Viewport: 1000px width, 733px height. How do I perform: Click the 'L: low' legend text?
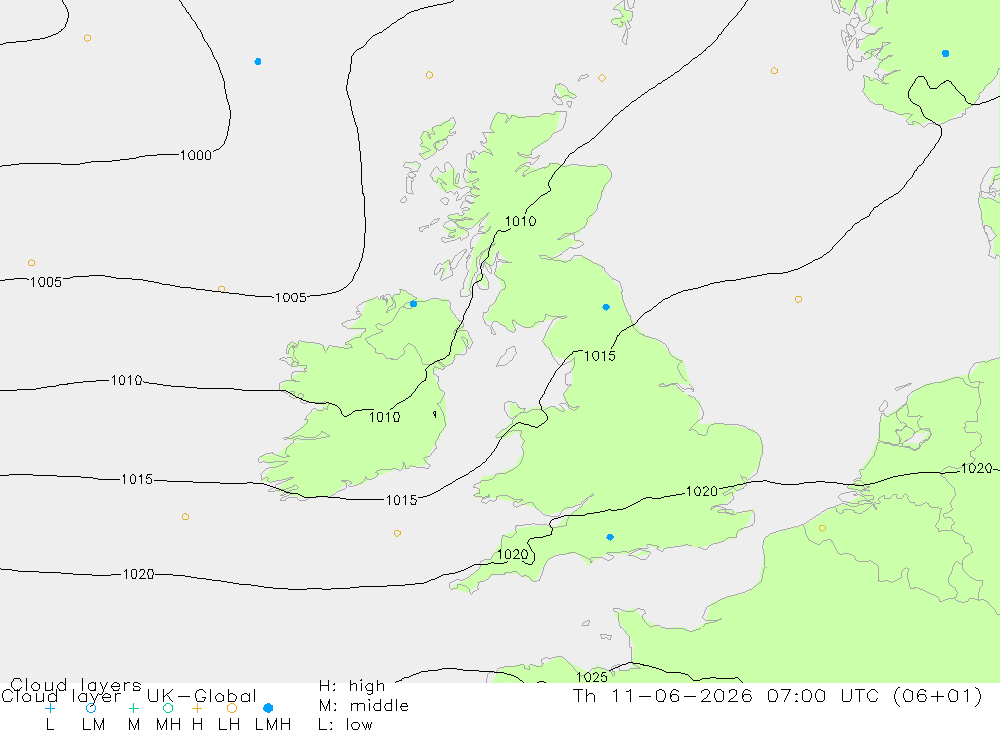click(345, 725)
